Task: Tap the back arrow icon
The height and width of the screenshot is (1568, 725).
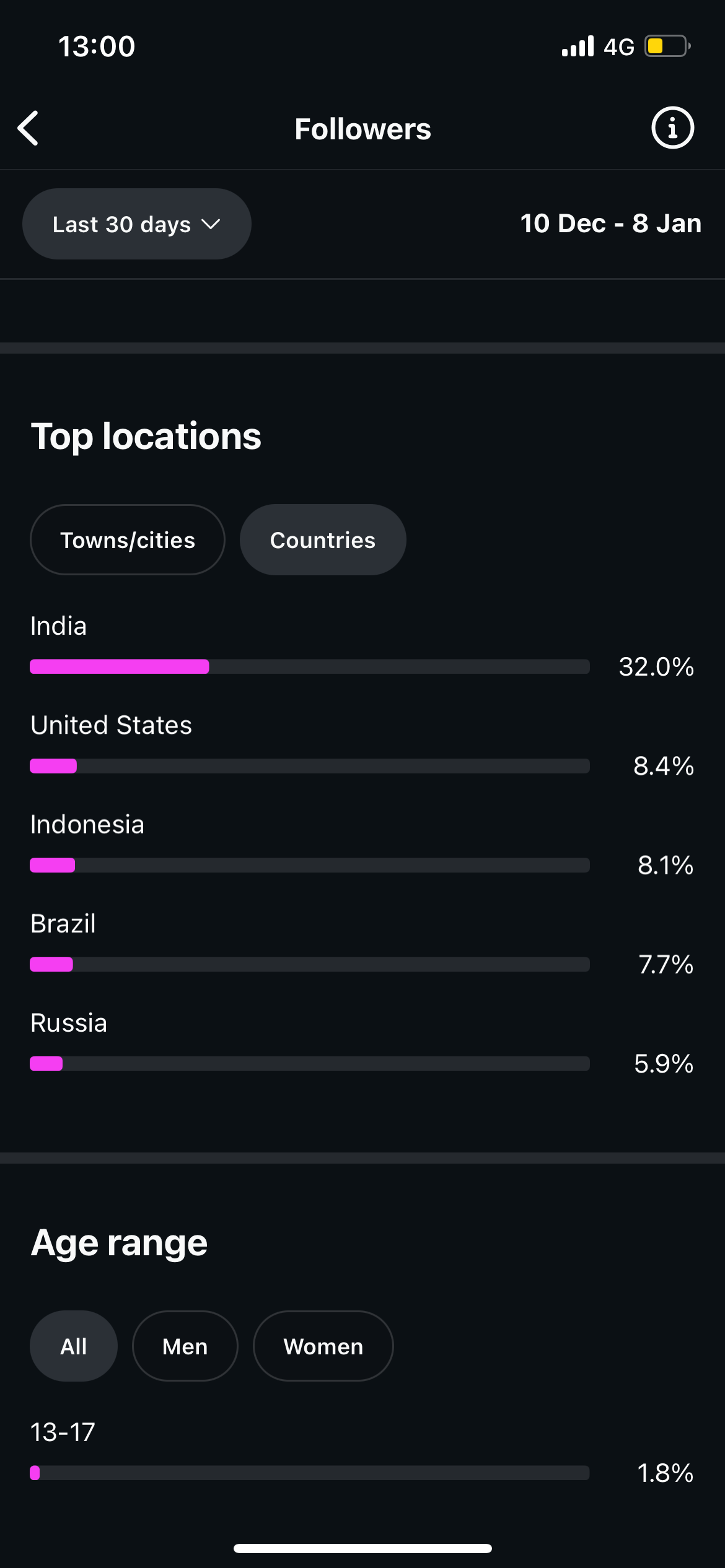Action: click(x=29, y=128)
